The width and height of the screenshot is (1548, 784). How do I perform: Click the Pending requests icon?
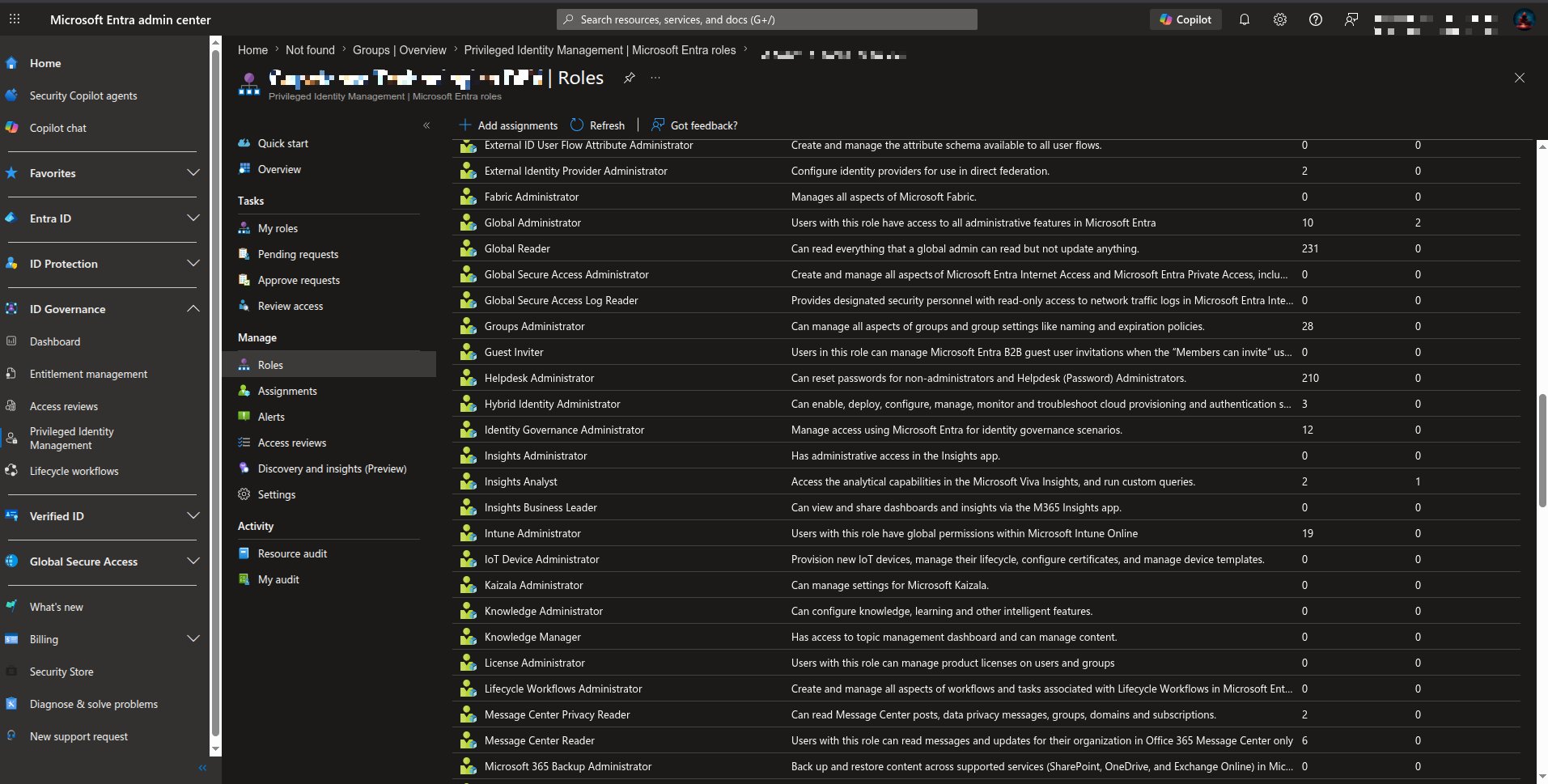coord(244,254)
